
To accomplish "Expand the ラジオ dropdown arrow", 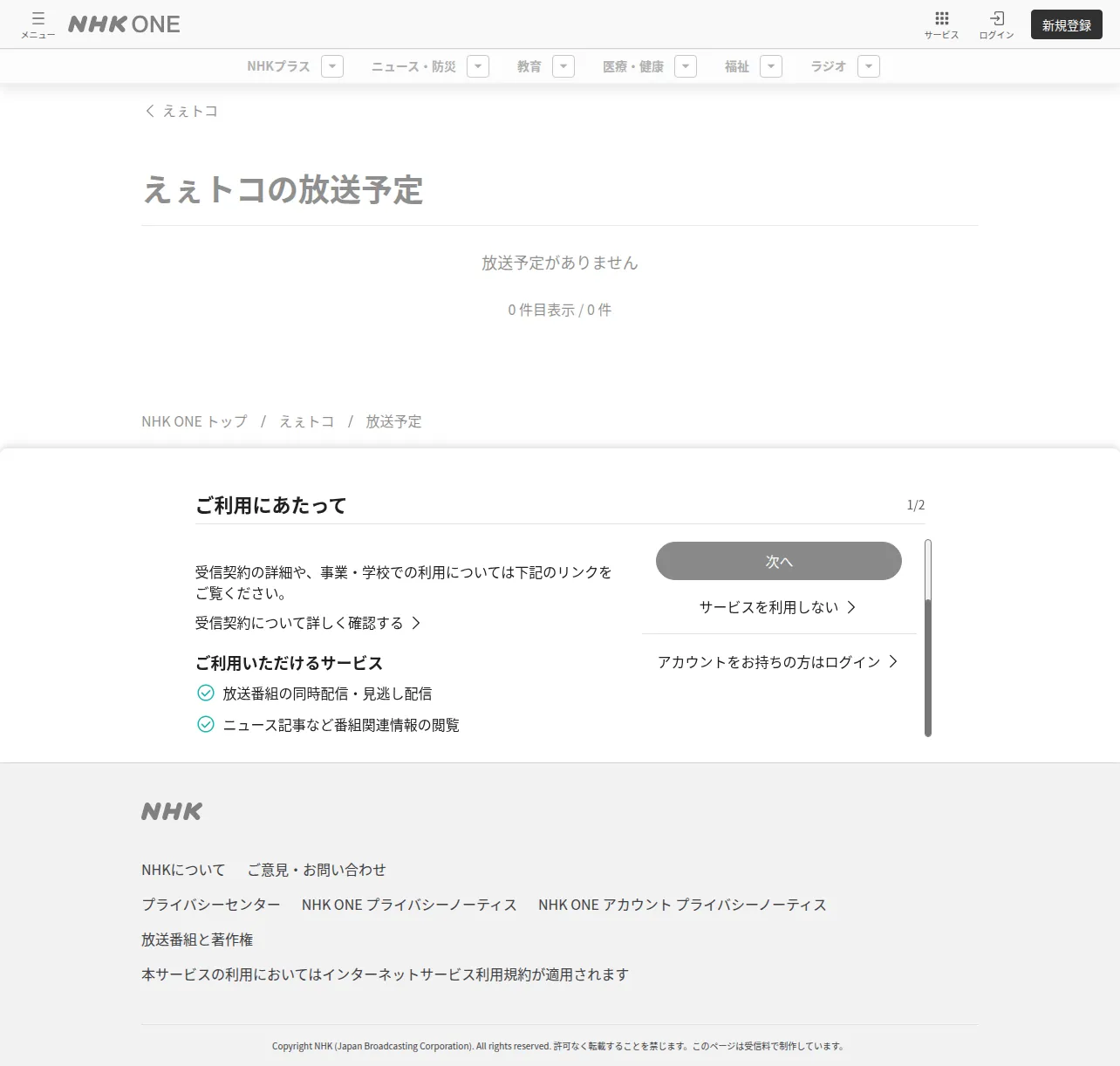I will click(x=869, y=66).
